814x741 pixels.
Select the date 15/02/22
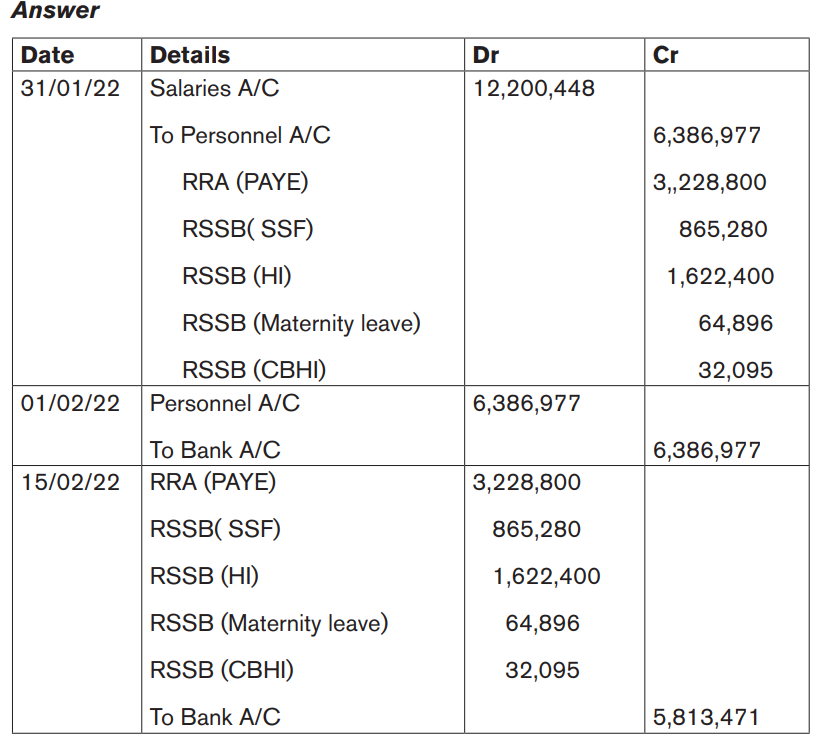(70, 482)
